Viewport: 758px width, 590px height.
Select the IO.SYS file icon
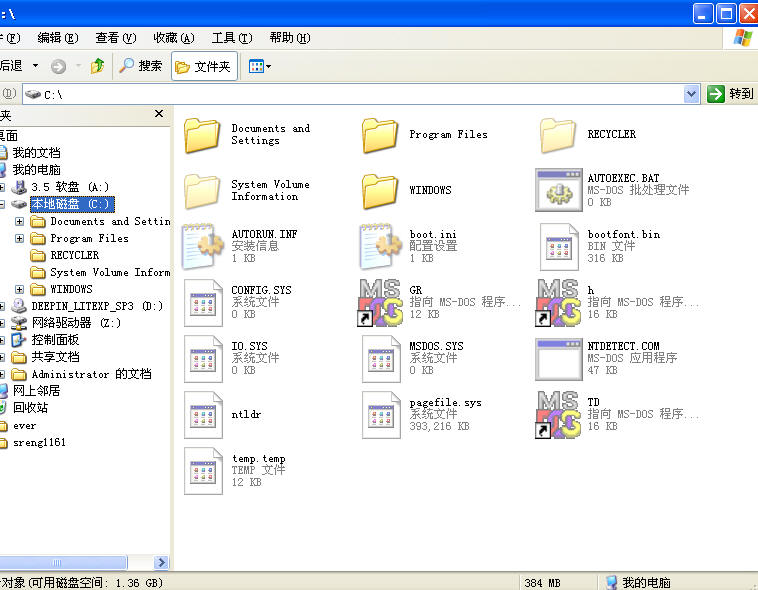pyautogui.click(x=203, y=359)
